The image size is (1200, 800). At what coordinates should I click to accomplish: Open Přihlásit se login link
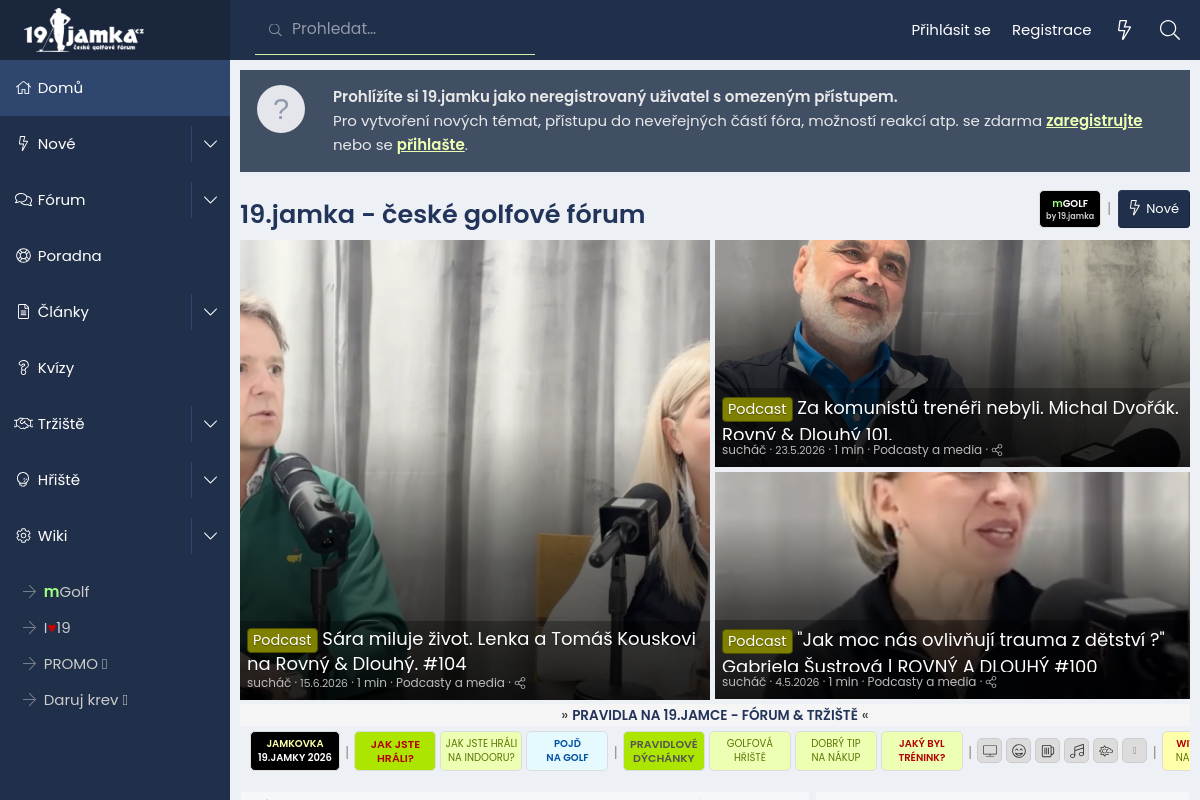pyautogui.click(x=951, y=30)
